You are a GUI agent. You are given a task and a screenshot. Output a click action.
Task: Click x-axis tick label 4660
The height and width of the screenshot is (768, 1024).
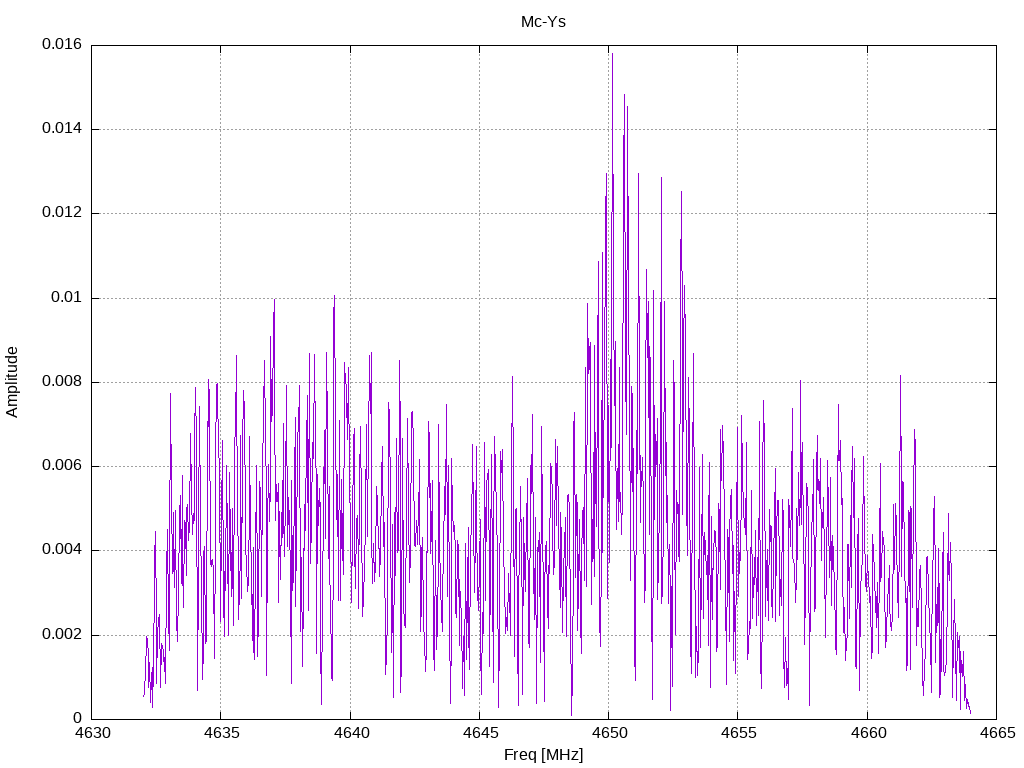coord(869,733)
